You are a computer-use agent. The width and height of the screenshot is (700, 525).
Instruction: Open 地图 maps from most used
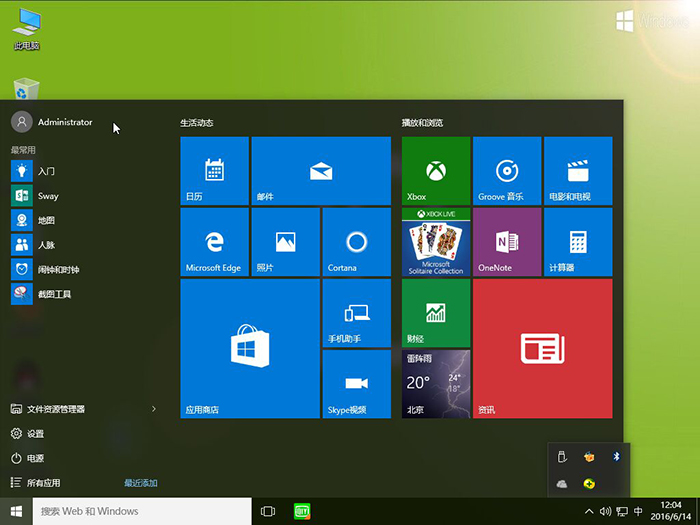click(x=85, y=220)
